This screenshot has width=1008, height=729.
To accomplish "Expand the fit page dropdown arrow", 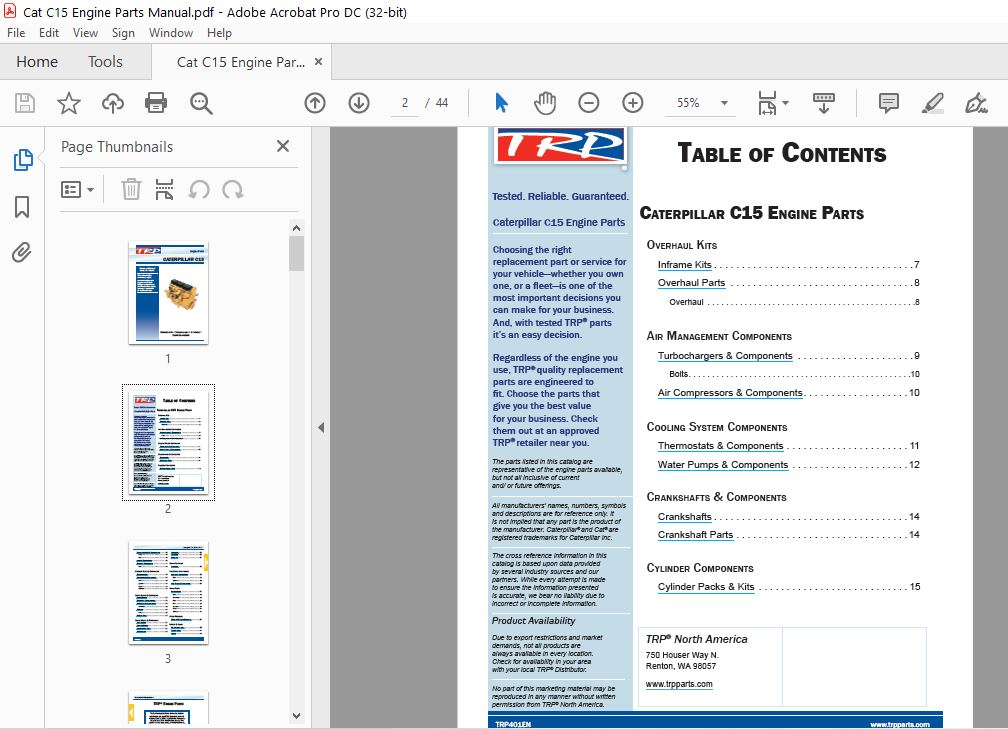I will coord(785,103).
